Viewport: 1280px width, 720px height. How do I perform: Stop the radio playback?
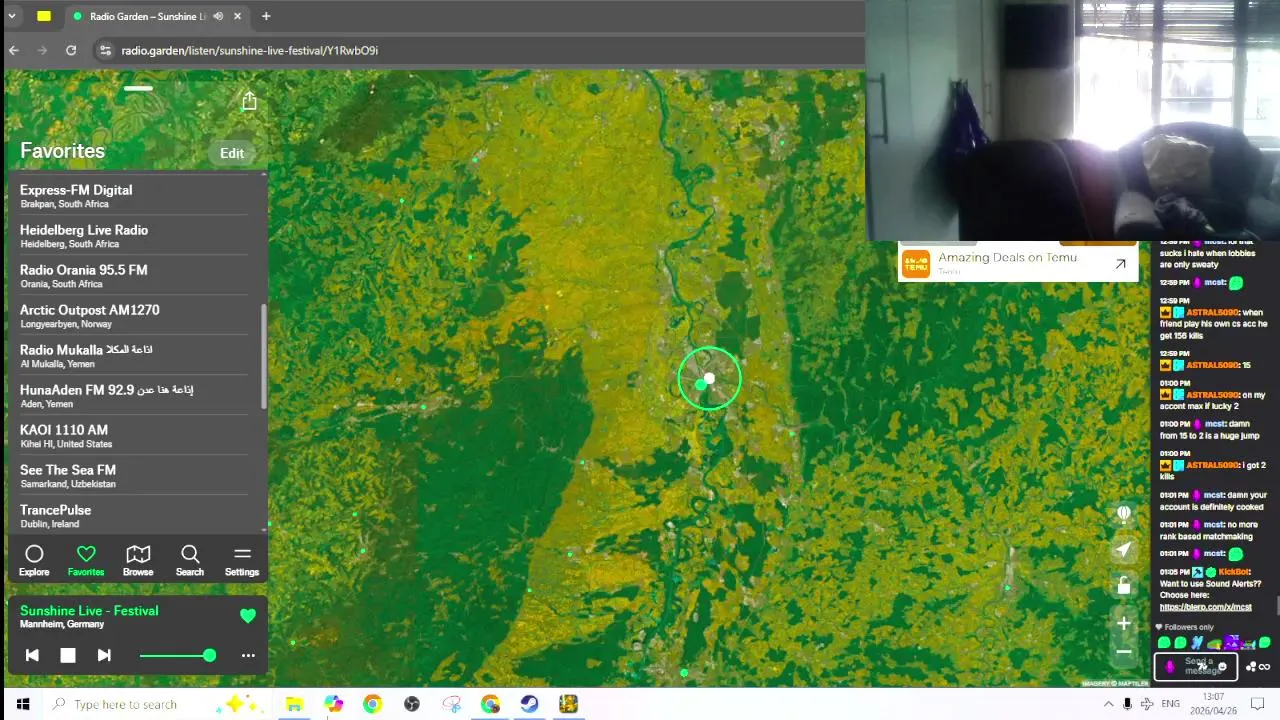(68, 655)
